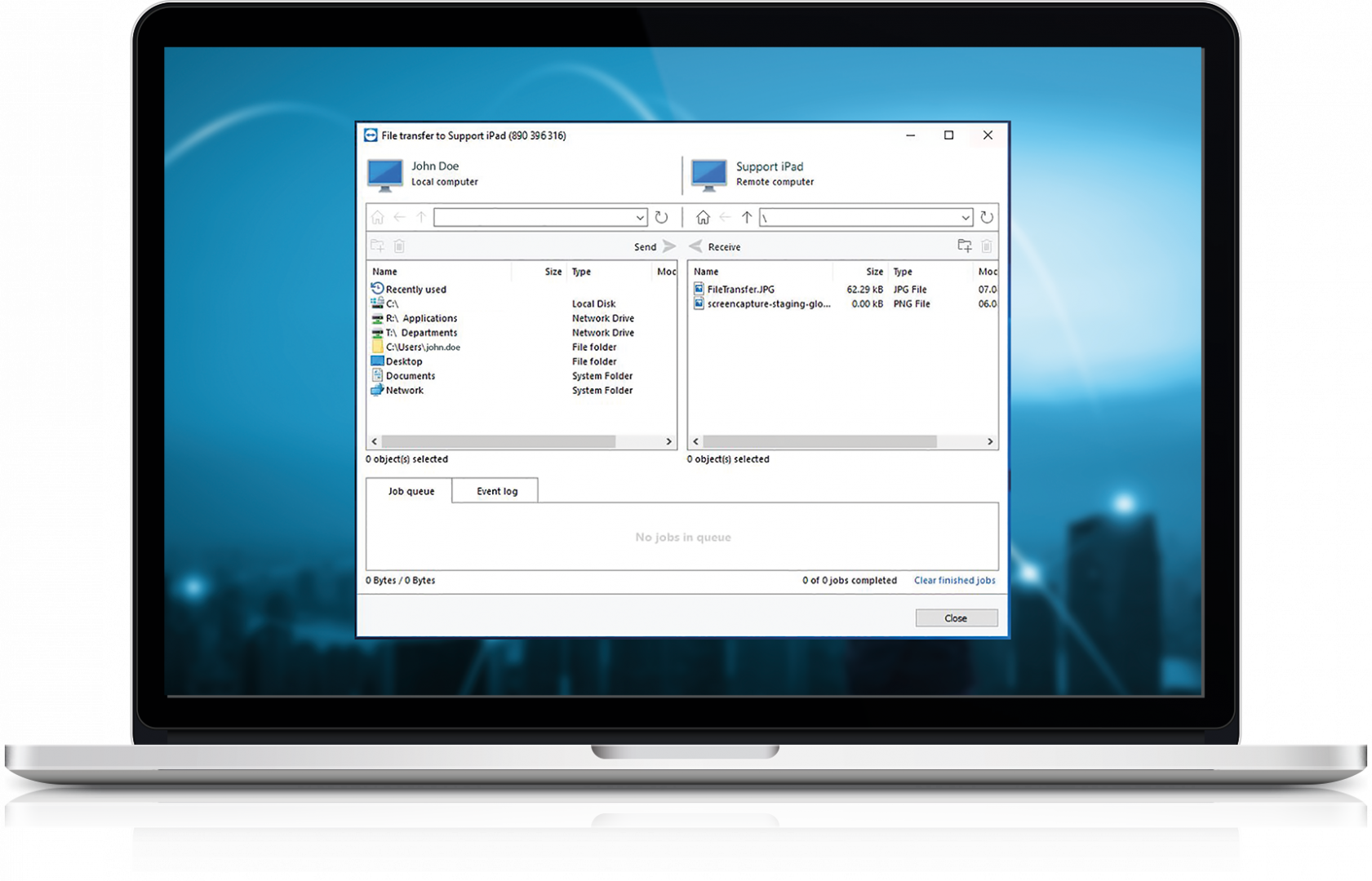Create a new folder in the local pane
The image size is (1372, 881).
[x=378, y=246]
